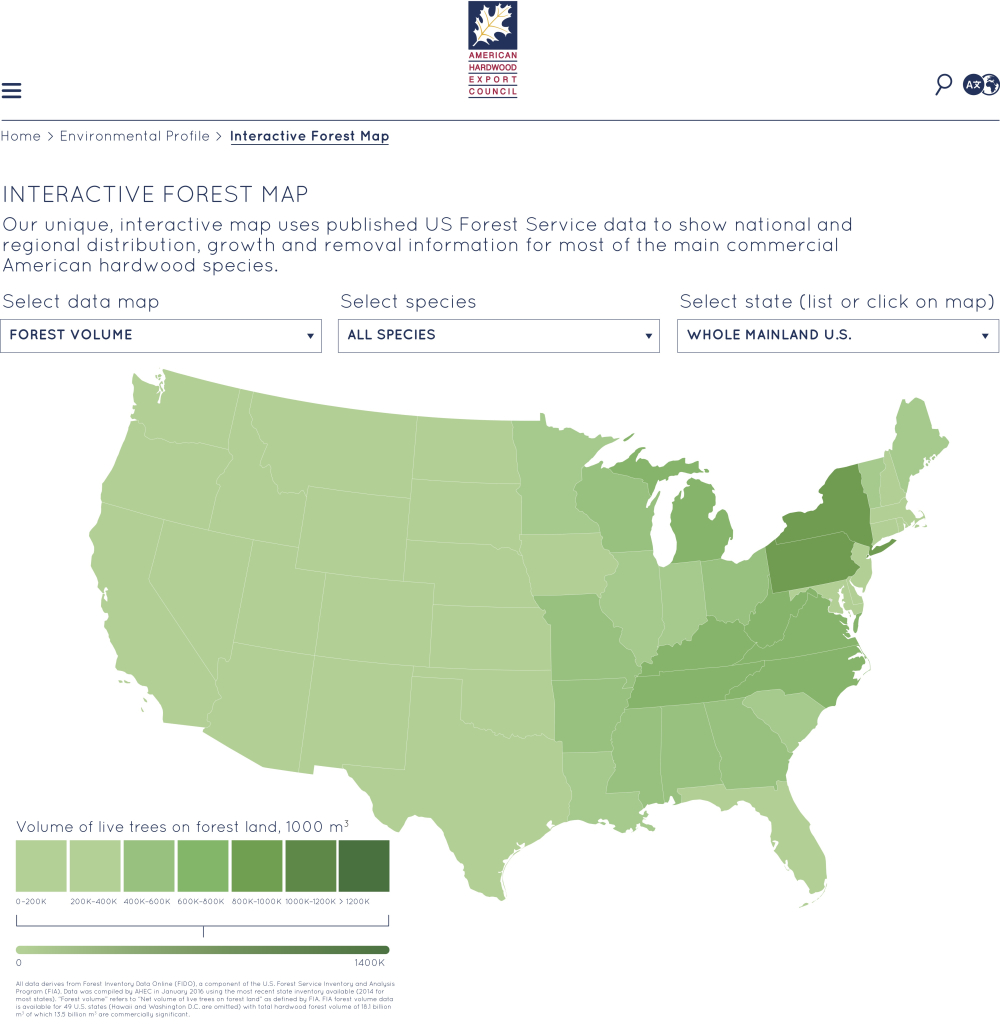Viewport: 1000px width, 1024px height.
Task: Open the hamburger navigation menu
Action: 11,90
